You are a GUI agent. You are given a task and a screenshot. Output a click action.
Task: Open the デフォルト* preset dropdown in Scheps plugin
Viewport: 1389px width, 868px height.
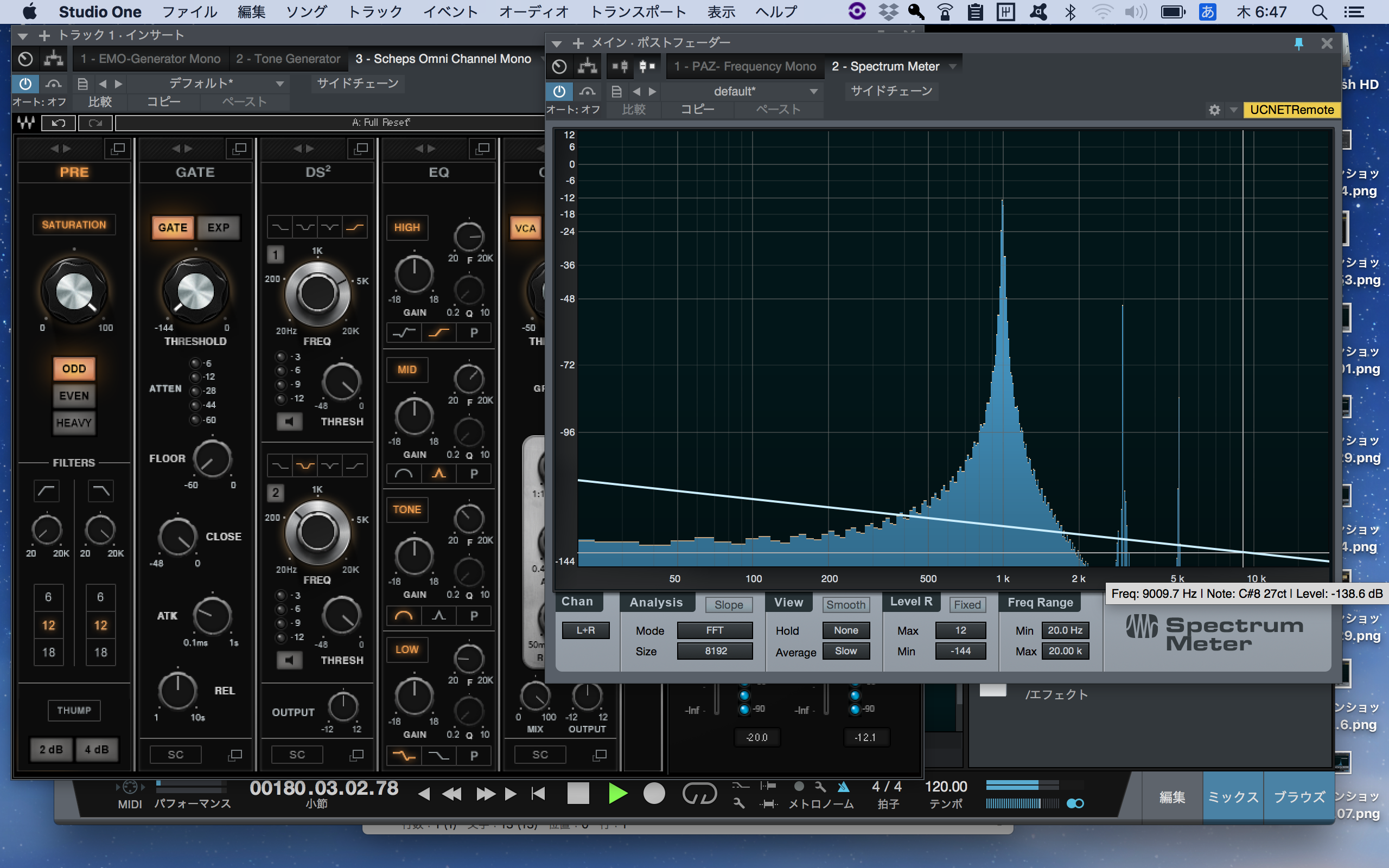(x=208, y=84)
